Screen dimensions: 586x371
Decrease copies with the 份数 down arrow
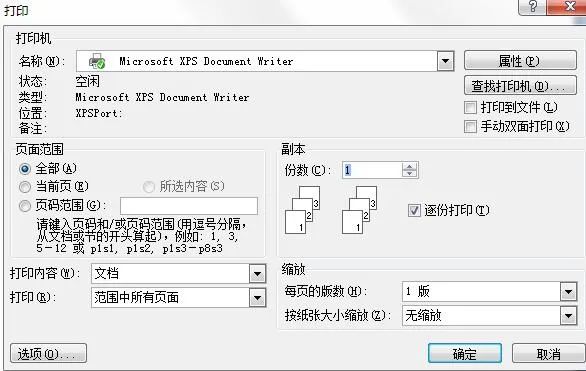[410, 174]
